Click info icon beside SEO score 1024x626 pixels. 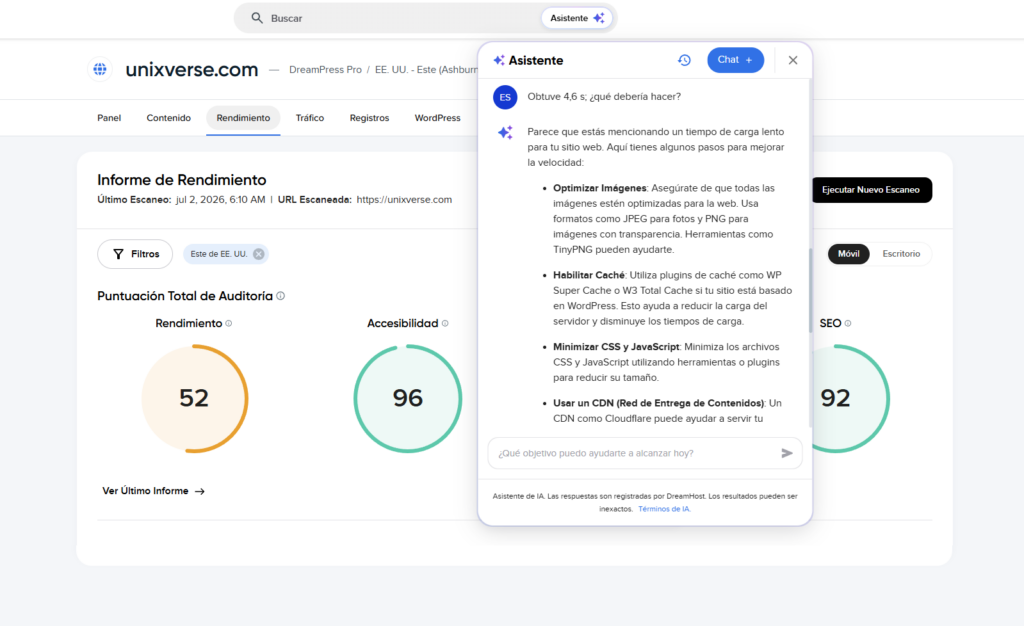(x=848, y=323)
